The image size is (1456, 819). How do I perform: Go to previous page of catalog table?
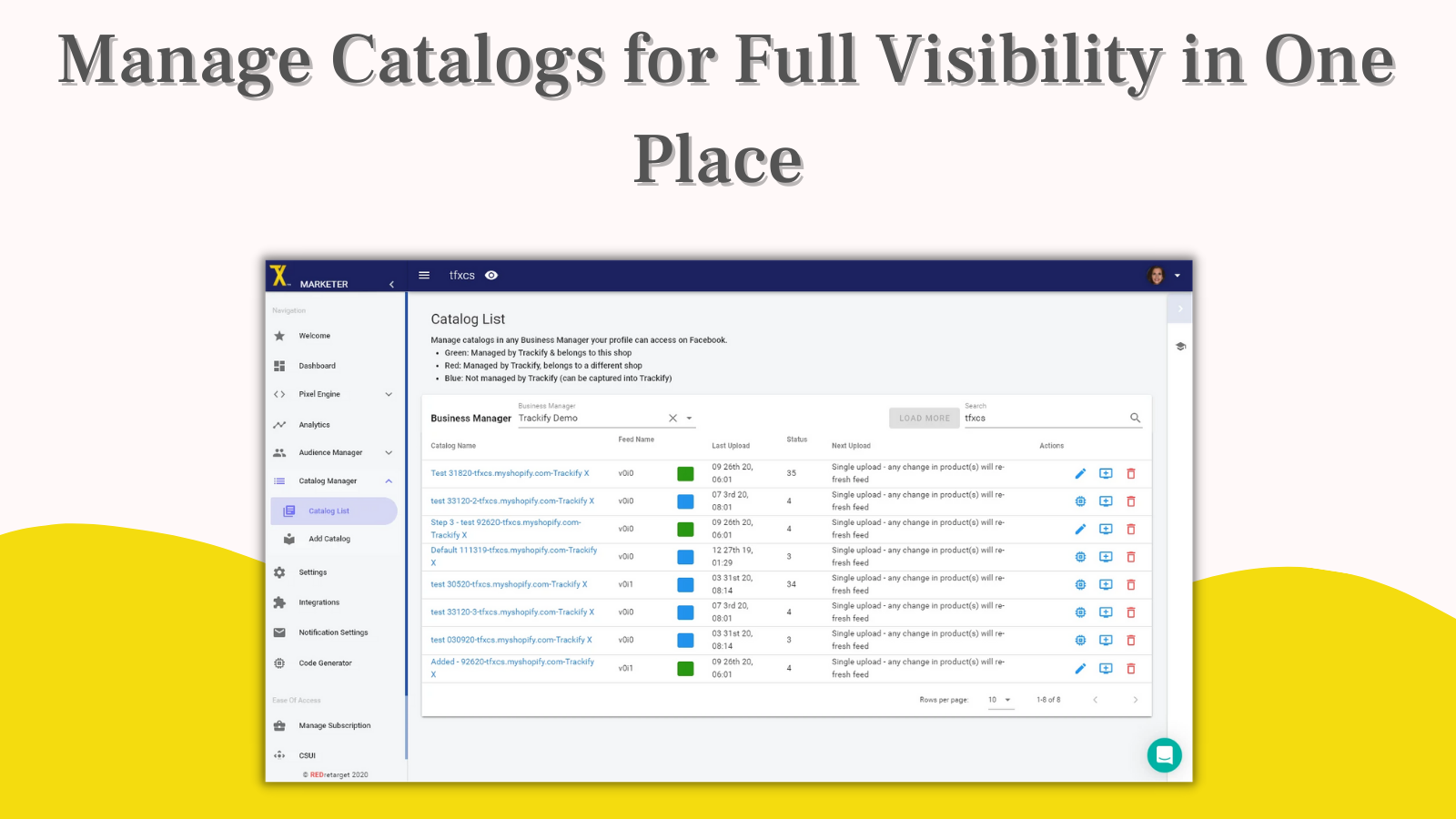pyautogui.click(x=1096, y=700)
